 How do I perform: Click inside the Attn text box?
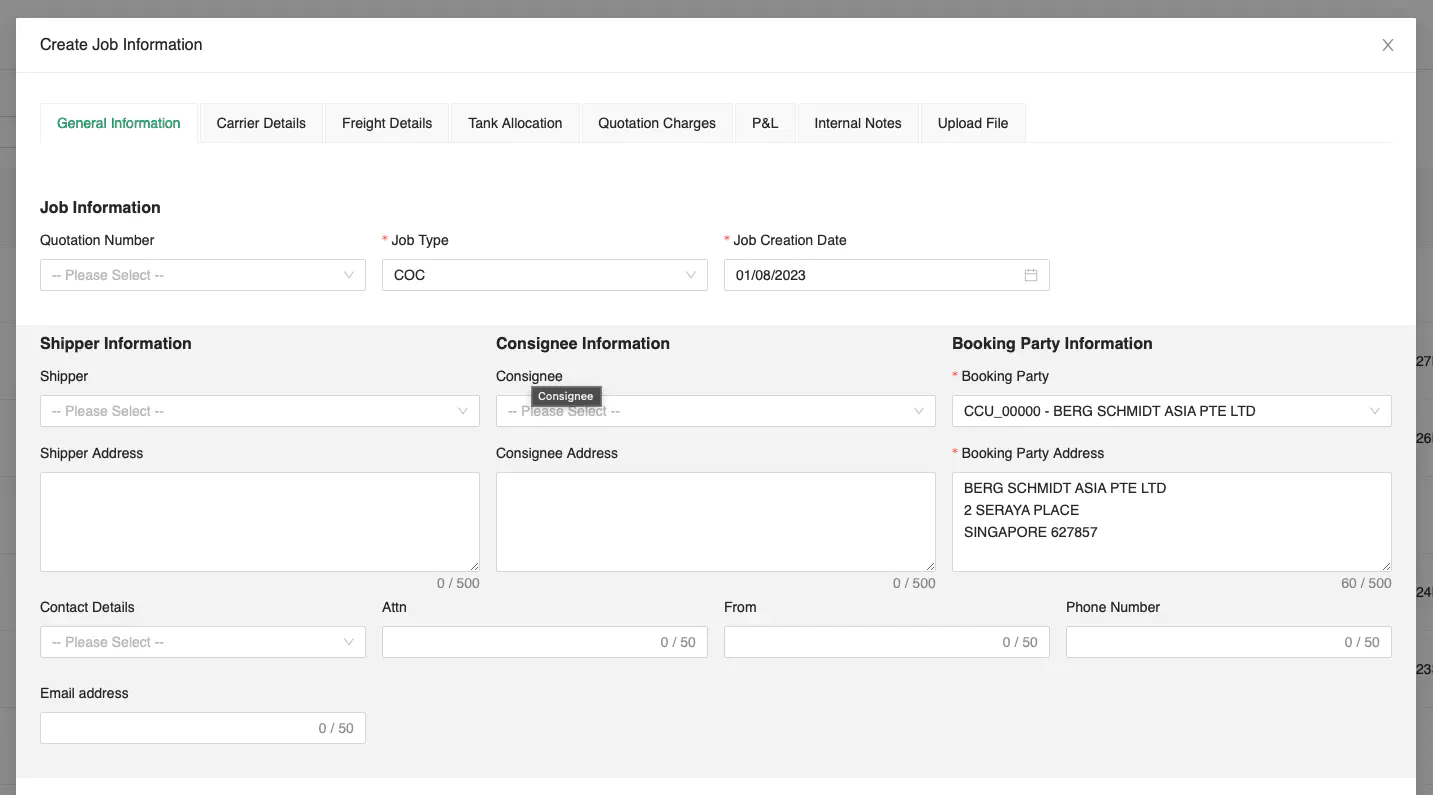point(544,642)
